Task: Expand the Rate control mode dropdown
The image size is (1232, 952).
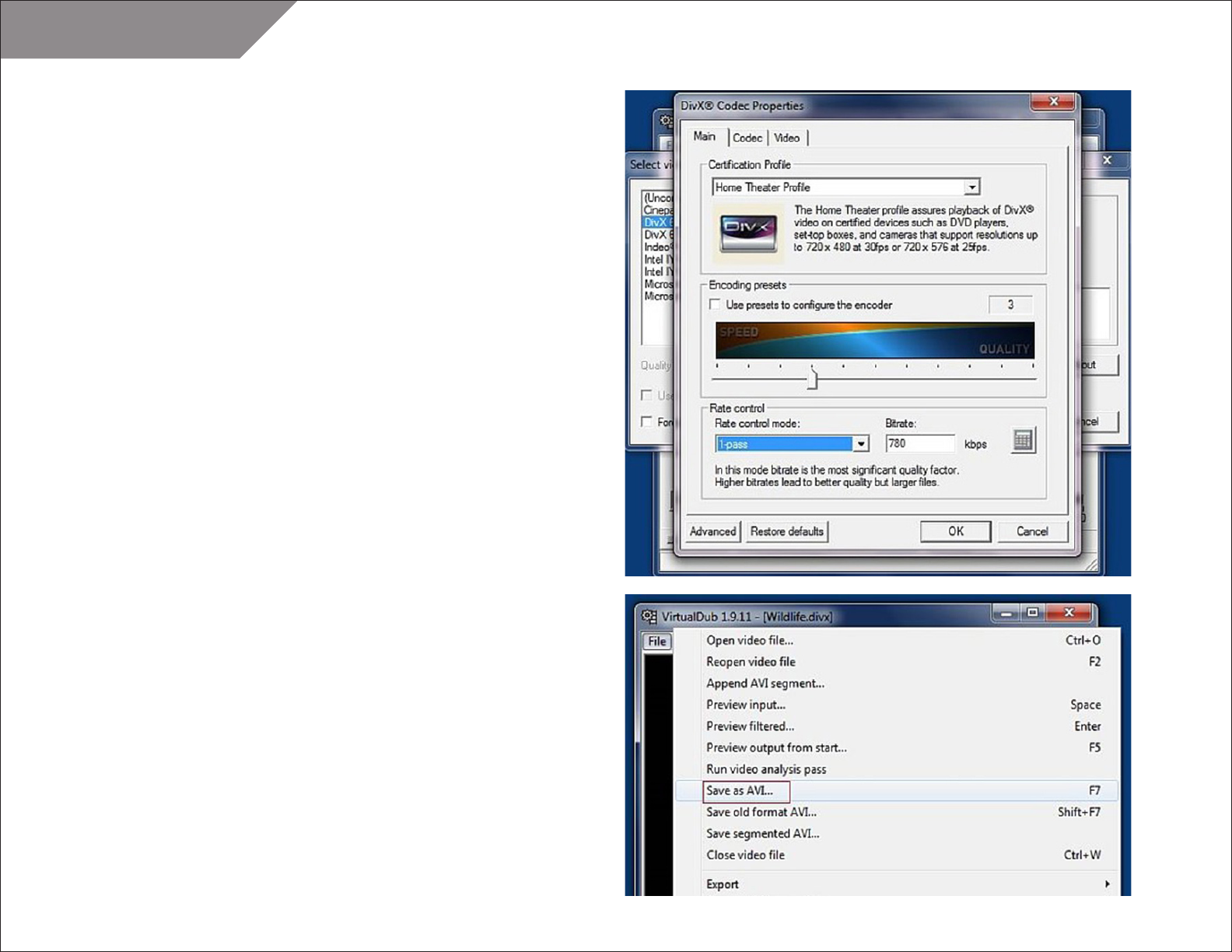Action: 860,444
